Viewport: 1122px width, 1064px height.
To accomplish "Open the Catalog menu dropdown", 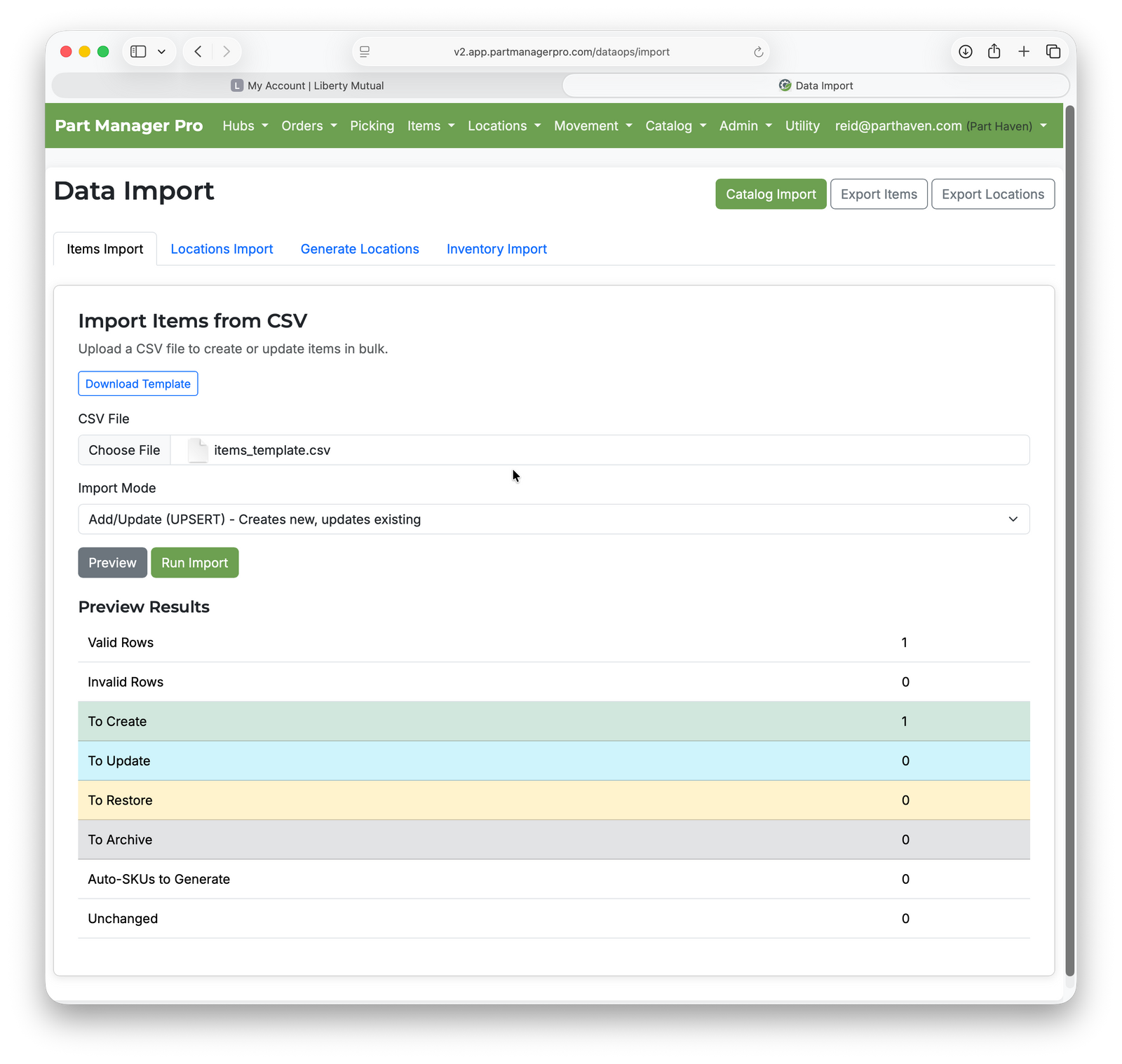I will [674, 126].
